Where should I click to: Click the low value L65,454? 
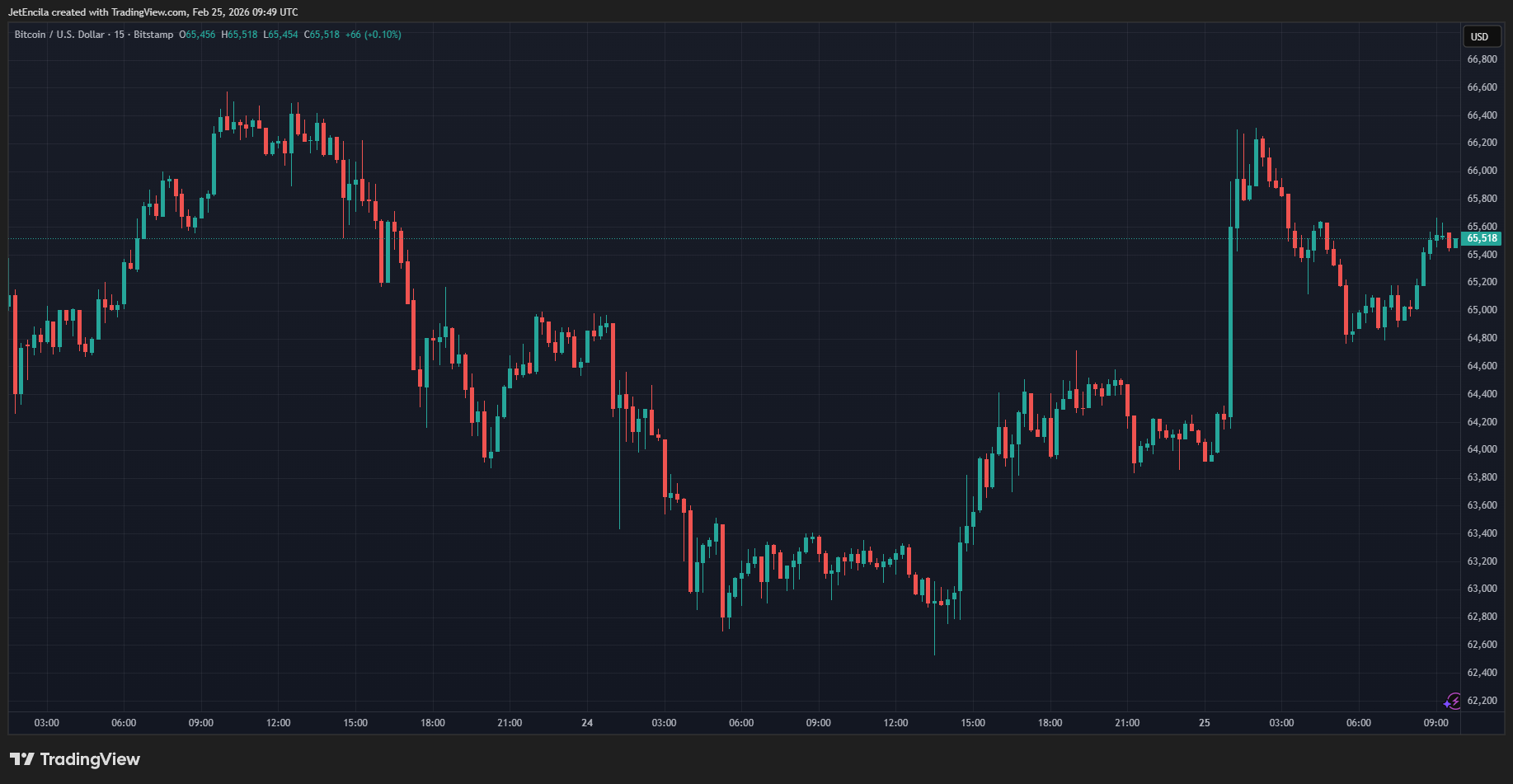tap(280, 35)
